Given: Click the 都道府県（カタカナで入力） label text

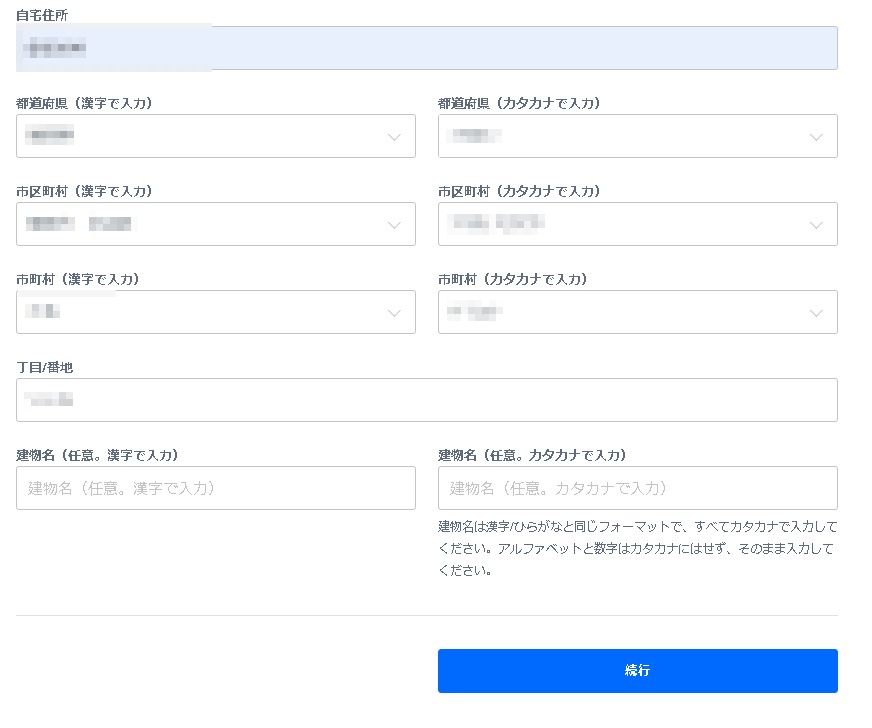Looking at the screenshot, I should 518,103.
